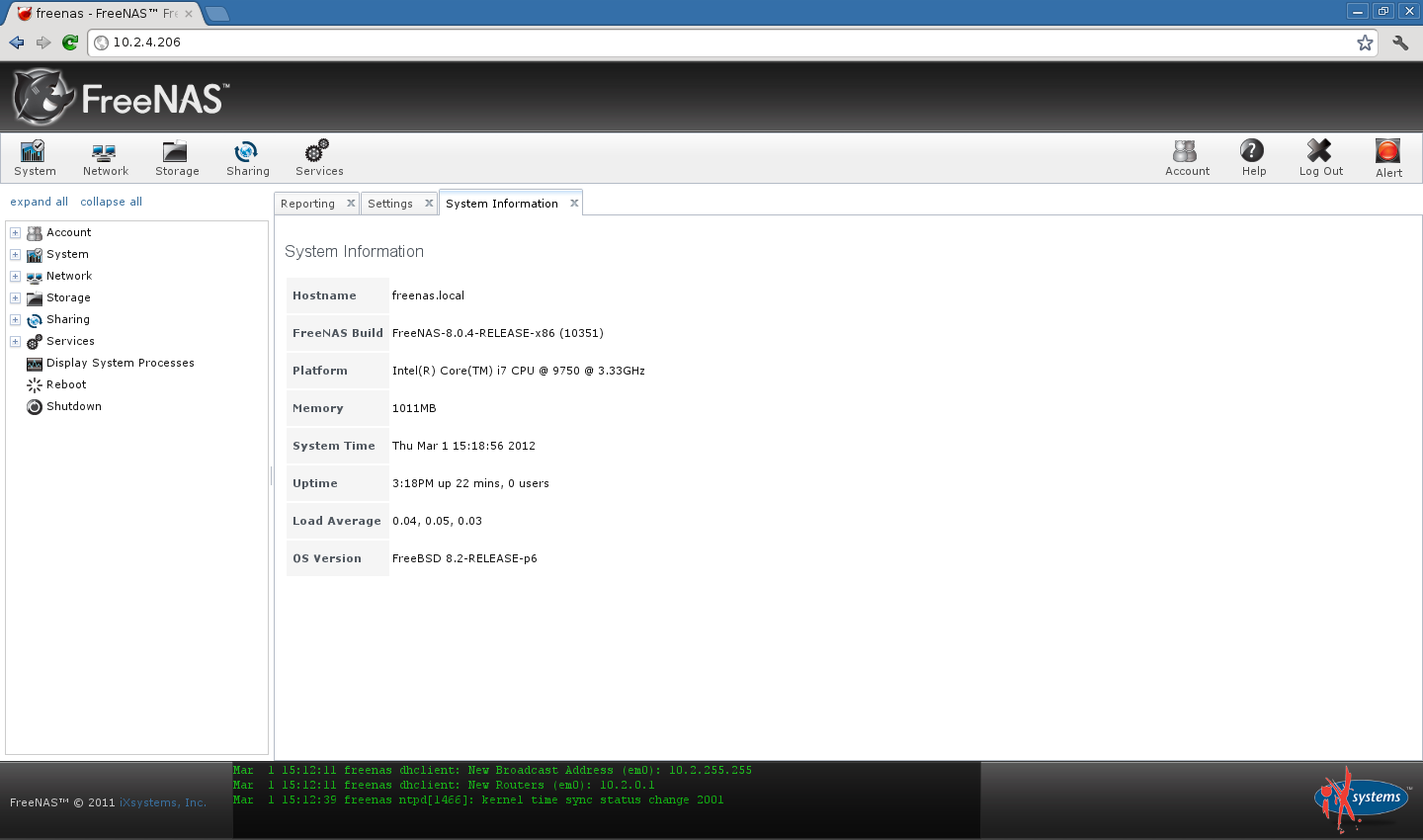1423x840 pixels.
Task: Expand the Services tree node
Action: pos(15,342)
